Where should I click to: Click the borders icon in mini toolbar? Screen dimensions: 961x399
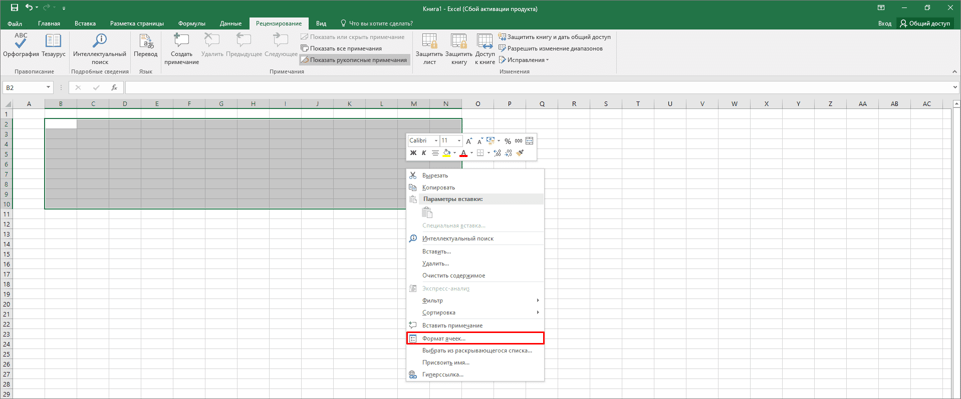point(481,153)
